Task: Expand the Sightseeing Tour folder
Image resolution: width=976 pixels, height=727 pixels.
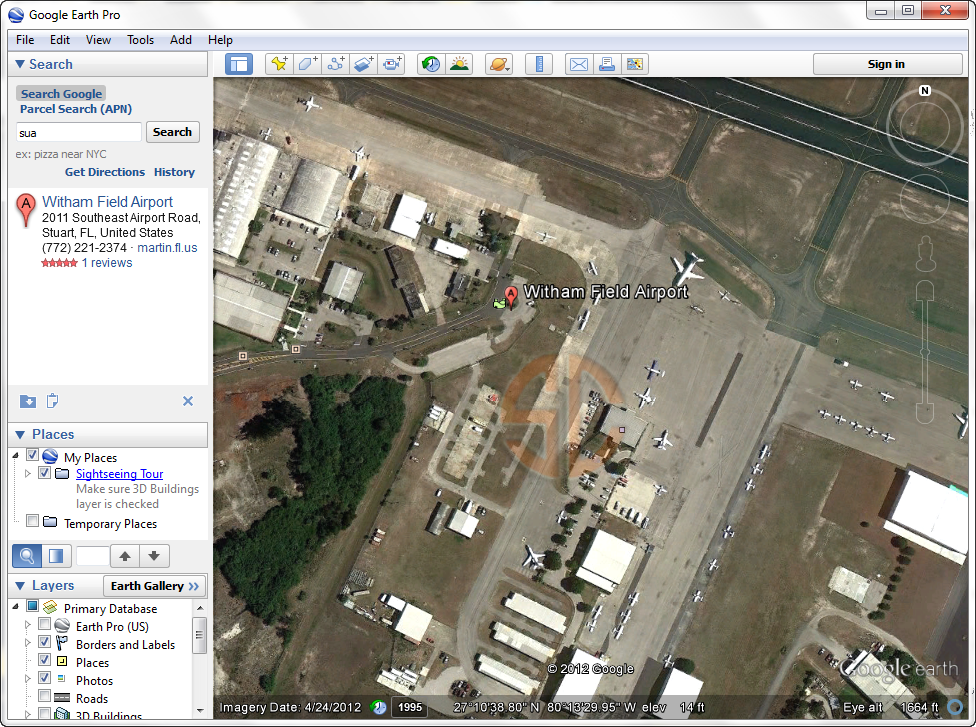Action: (27, 472)
